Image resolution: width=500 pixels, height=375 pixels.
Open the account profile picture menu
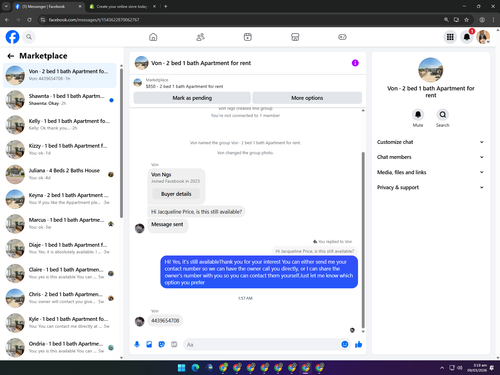coord(483,37)
